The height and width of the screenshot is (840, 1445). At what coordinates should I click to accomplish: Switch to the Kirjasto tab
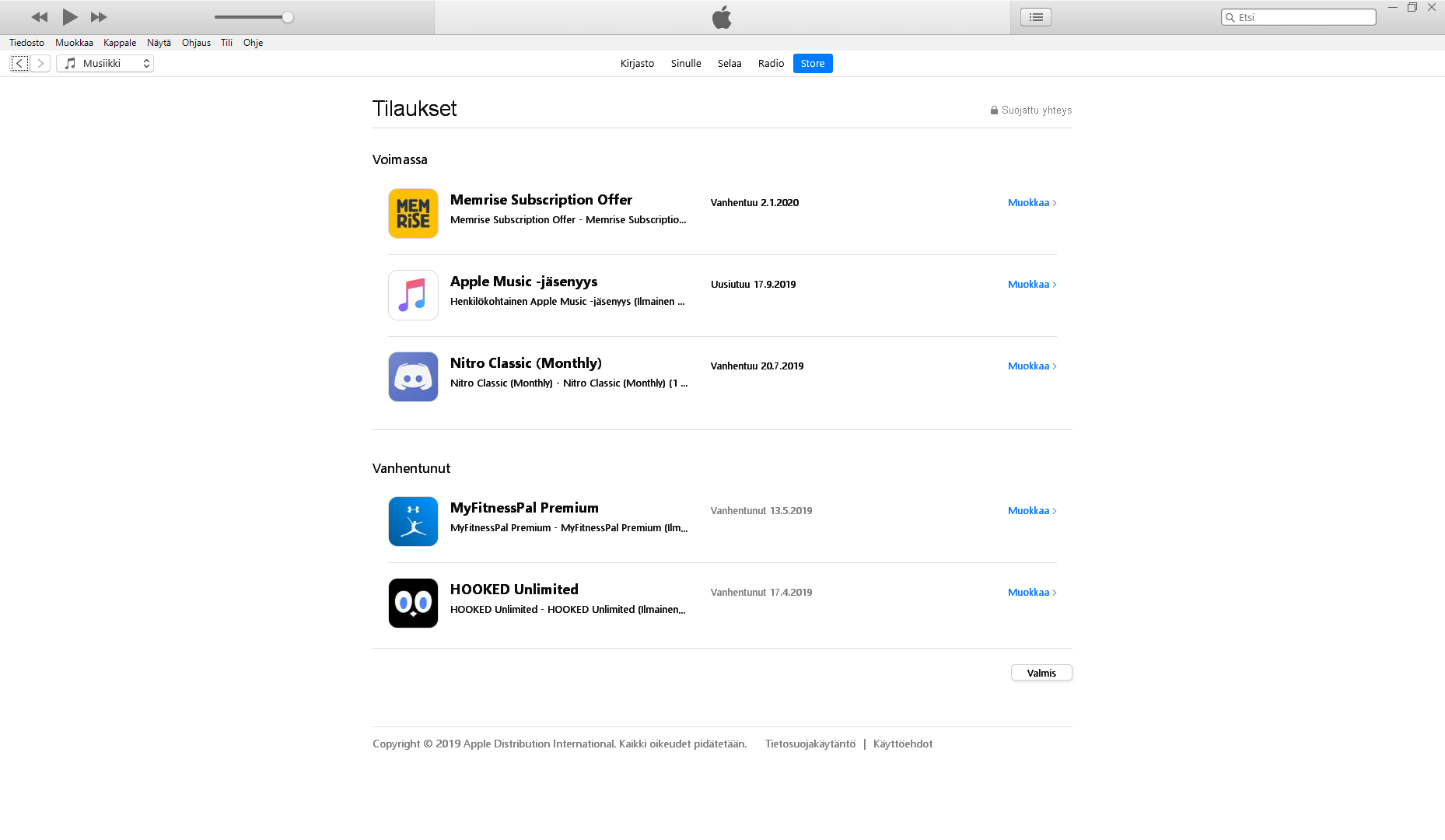tap(637, 63)
